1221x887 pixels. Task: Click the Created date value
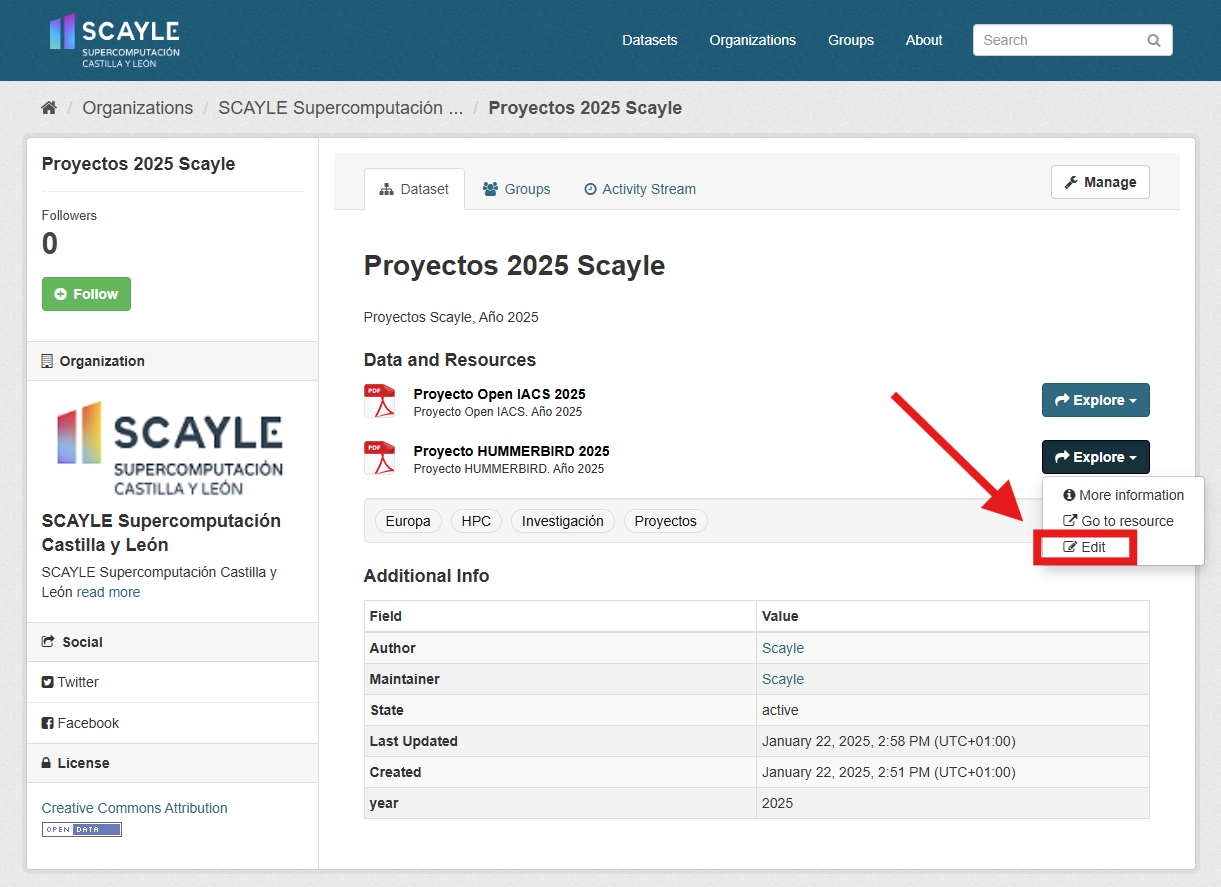[x=889, y=772]
